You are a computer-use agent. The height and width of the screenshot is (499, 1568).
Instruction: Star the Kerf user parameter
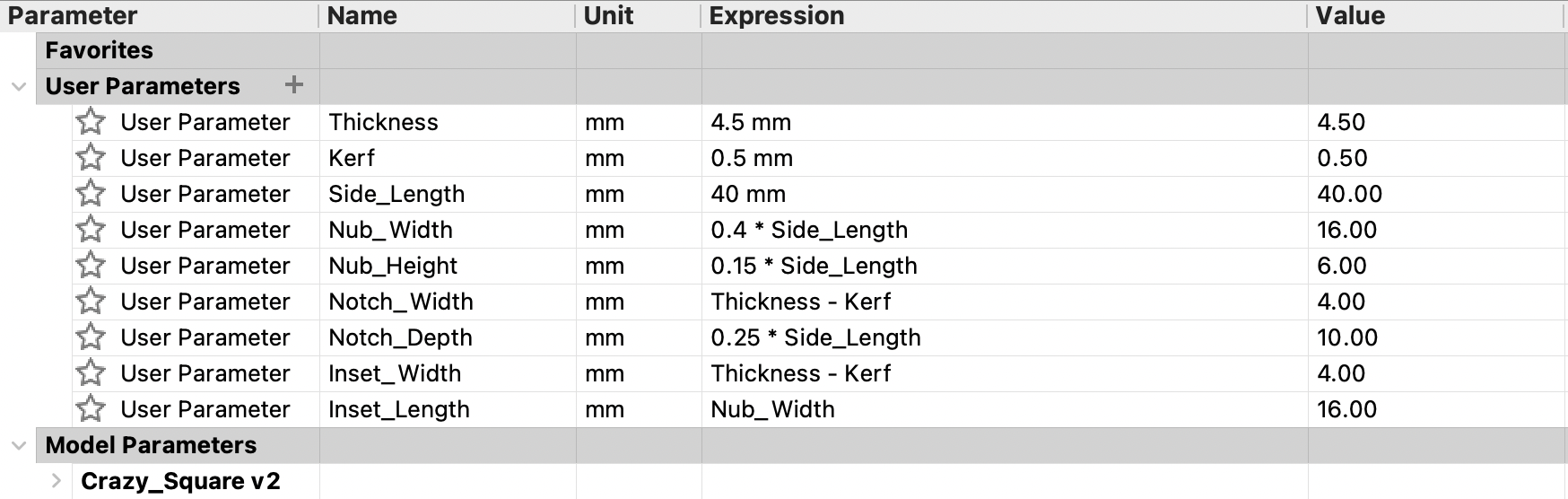[91, 158]
